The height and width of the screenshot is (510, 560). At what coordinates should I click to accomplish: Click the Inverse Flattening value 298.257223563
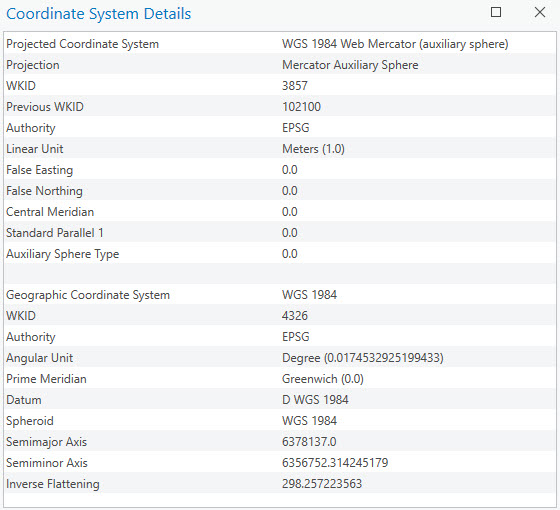322,484
